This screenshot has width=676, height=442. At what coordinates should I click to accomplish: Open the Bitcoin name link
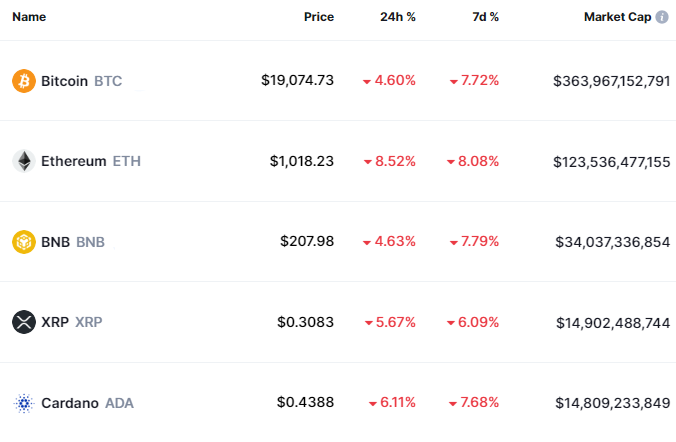click(65, 81)
